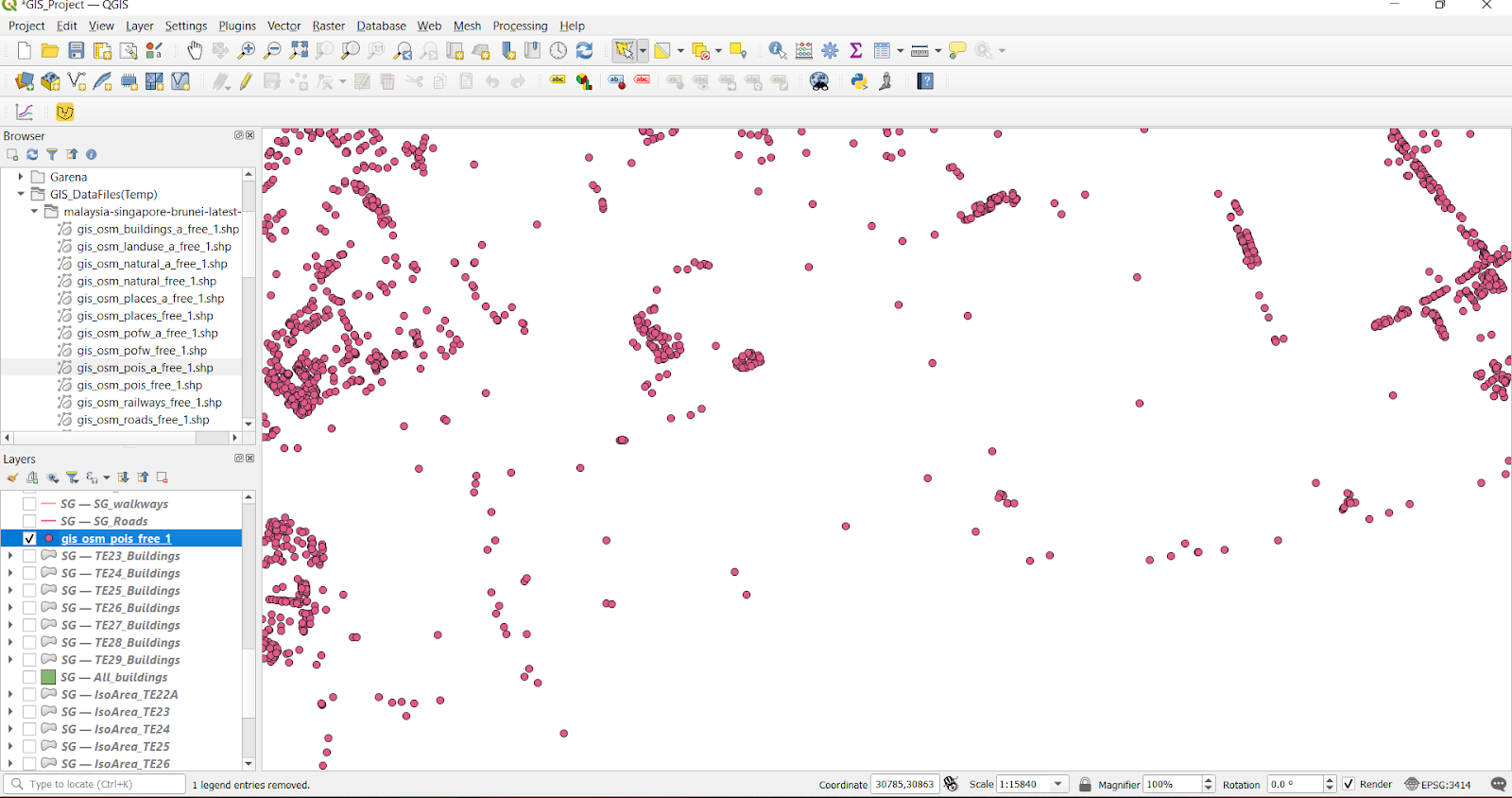This screenshot has width=1512, height=798.
Task: Click the EPSG:3414 CRS button
Action: coord(1437,784)
